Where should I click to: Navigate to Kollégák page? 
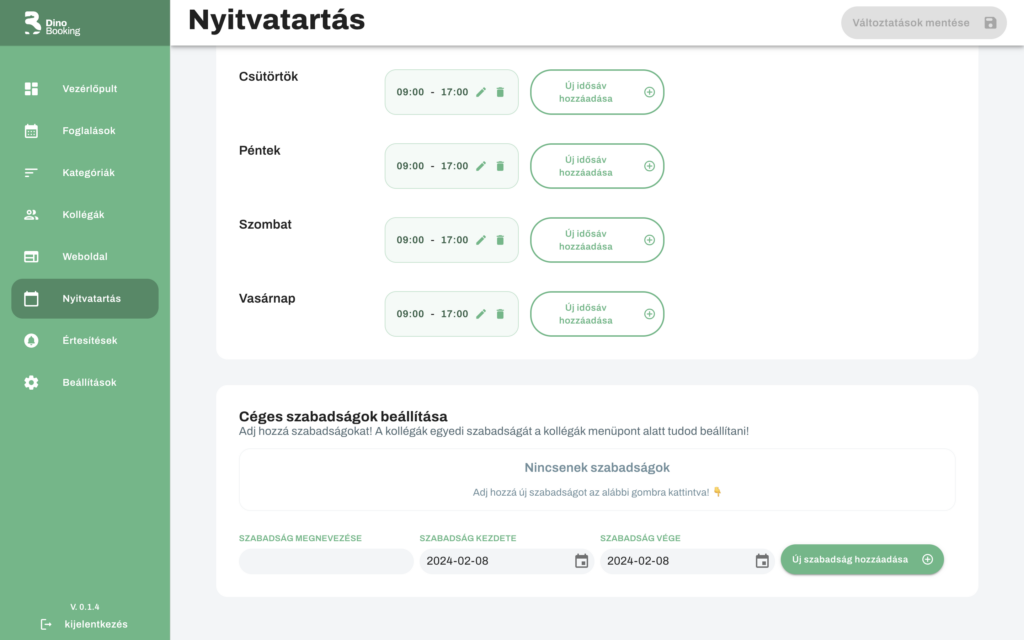[84, 215]
